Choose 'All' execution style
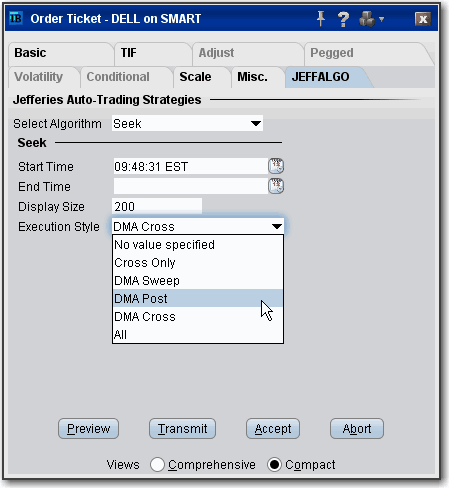Screen dimensions: 449x488 click(x=198, y=334)
